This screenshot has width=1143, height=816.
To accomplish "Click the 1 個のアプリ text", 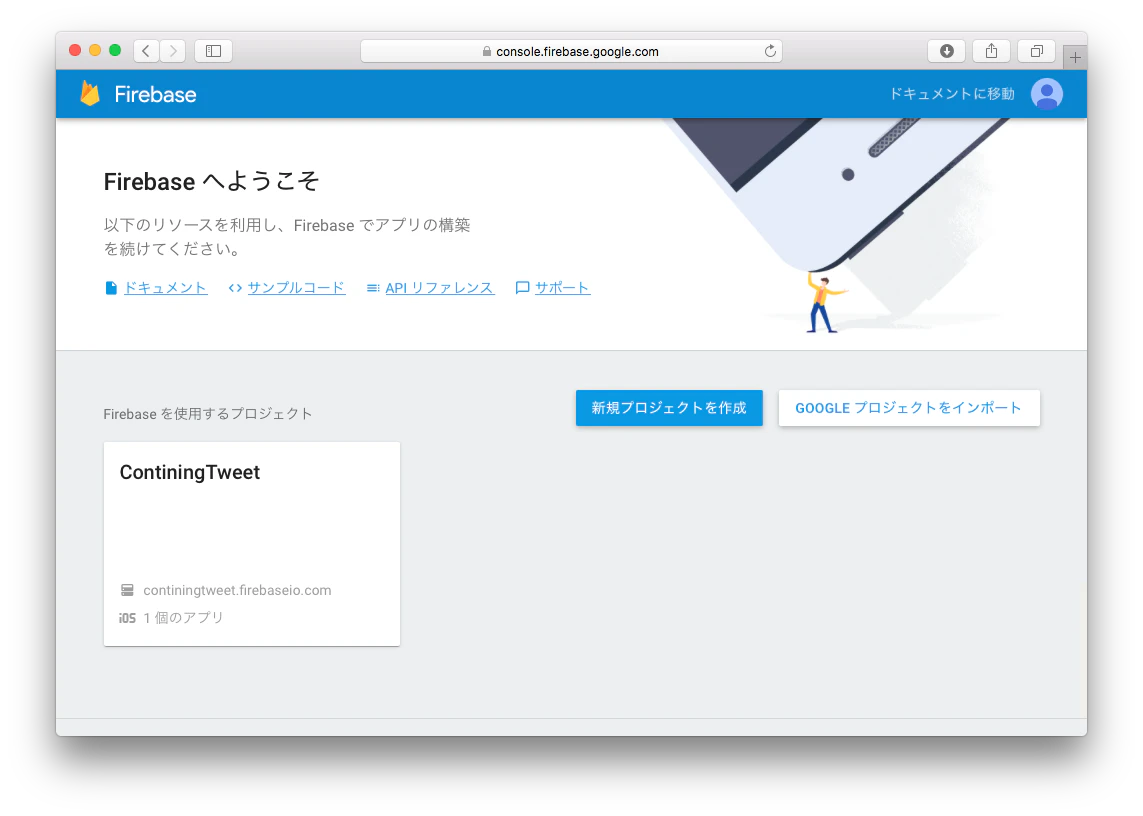I will tap(183, 618).
